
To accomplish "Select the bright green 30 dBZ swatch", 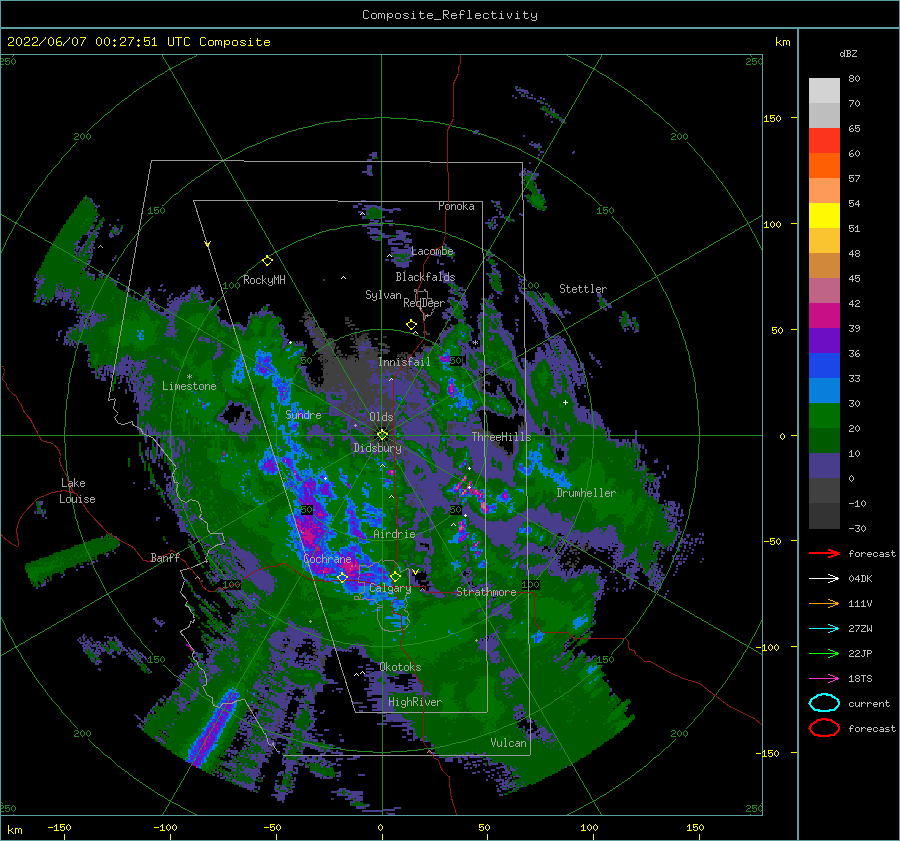I will pyautogui.click(x=824, y=416).
